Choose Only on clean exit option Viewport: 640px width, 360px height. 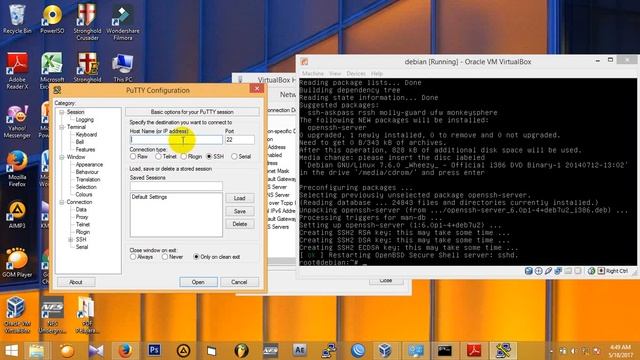[196, 257]
